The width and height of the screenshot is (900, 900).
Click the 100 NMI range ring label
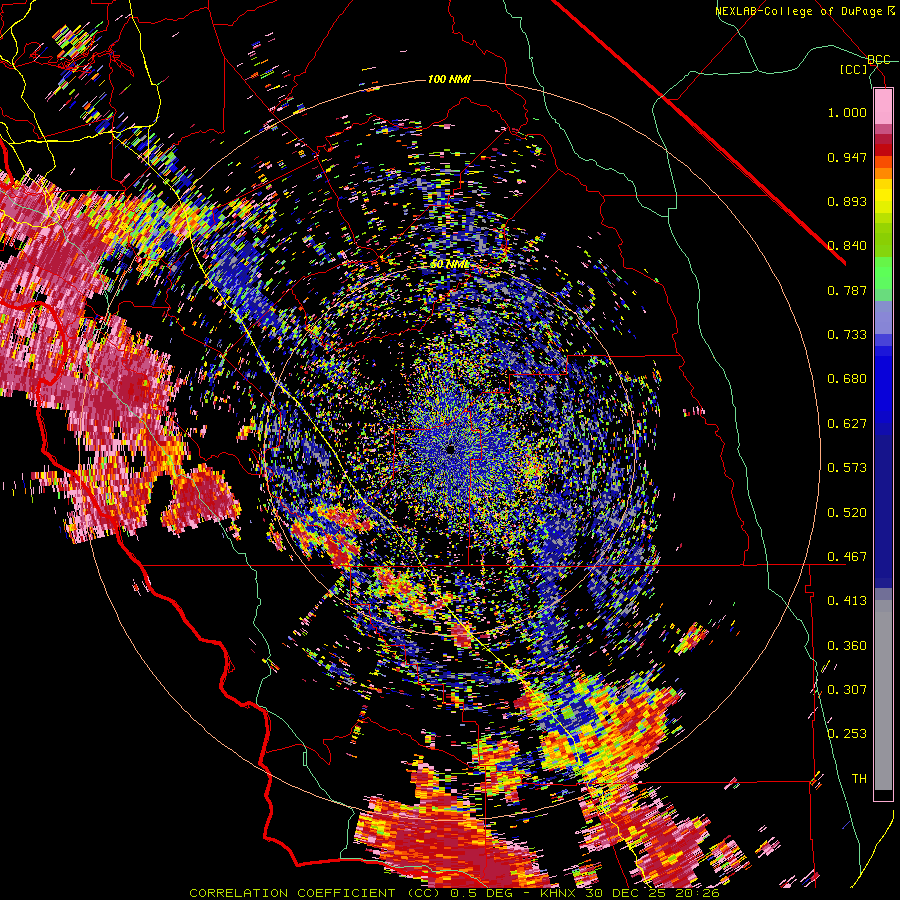pyautogui.click(x=449, y=79)
